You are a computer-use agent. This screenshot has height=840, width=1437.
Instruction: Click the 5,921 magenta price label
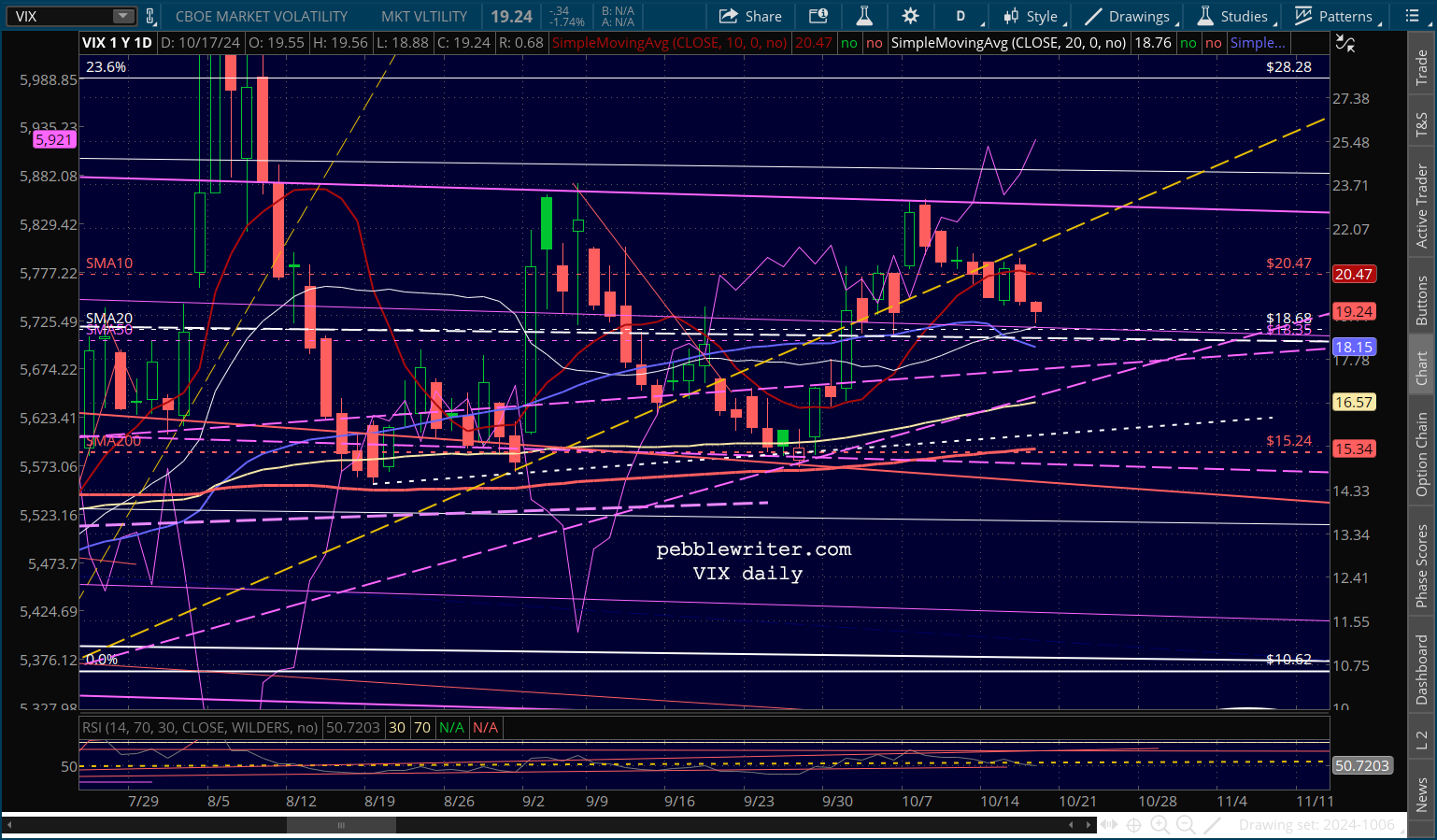click(53, 139)
